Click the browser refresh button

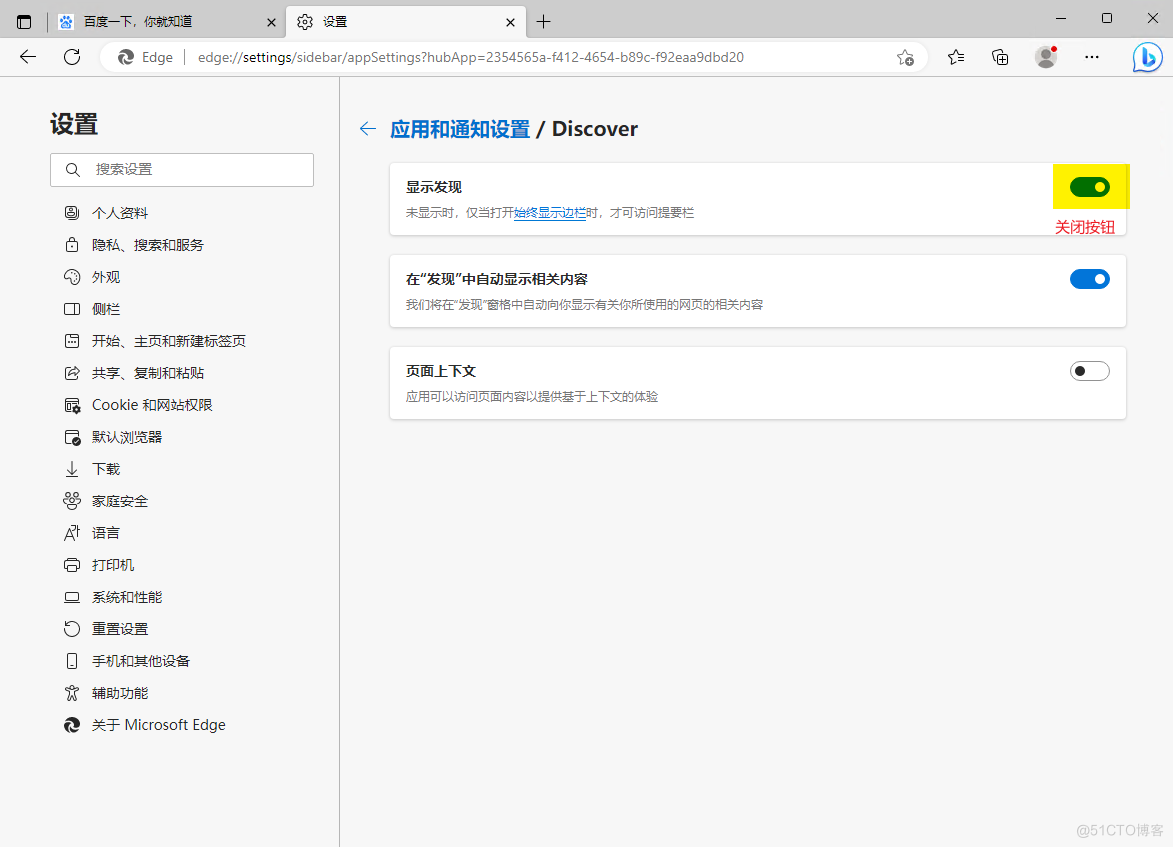tap(72, 58)
